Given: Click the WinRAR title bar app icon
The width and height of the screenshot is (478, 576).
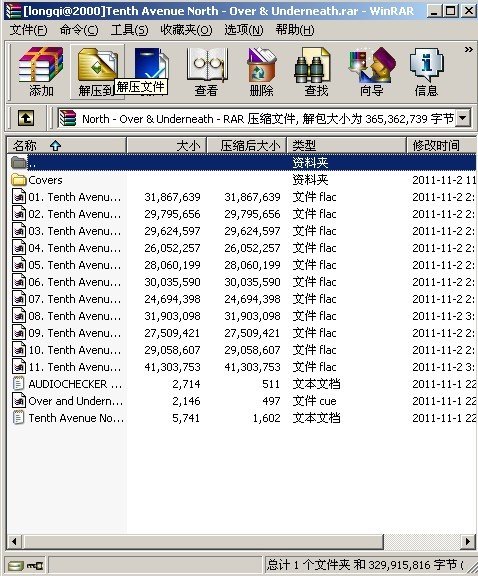Looking at the screenshot, I should tap(13, 10).
